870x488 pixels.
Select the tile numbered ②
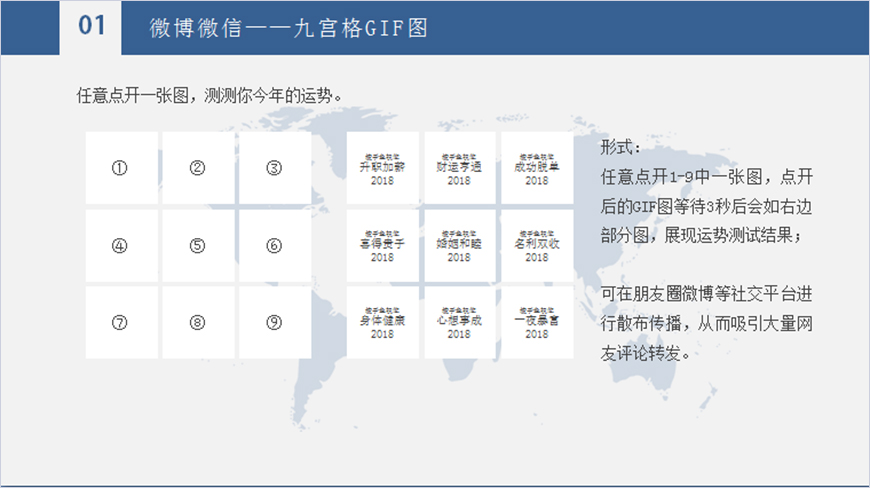point(198,168)
